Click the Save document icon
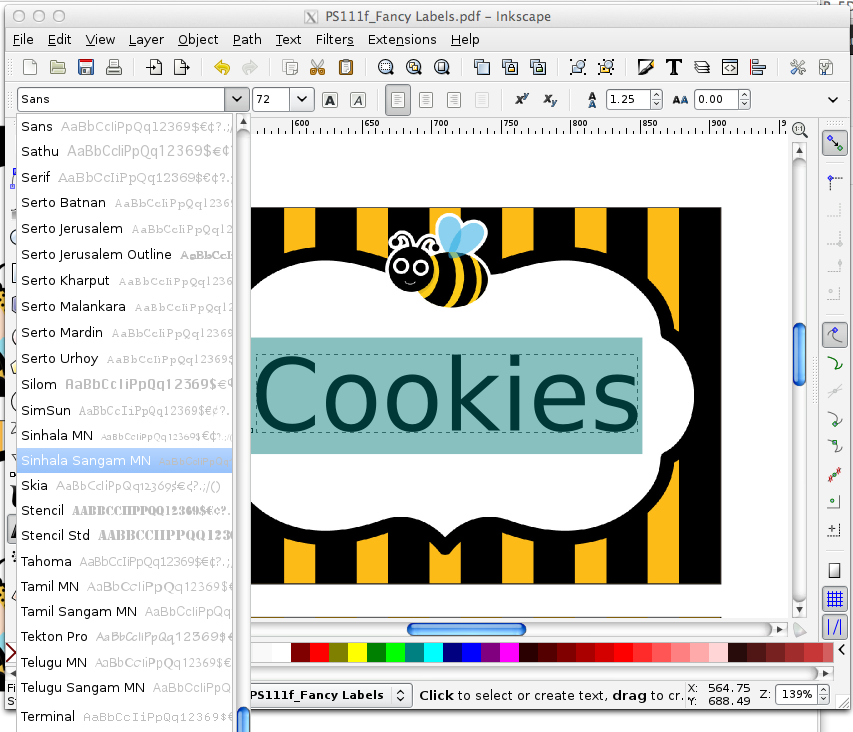This screenshot has width=853, height=732. point(86,67)
